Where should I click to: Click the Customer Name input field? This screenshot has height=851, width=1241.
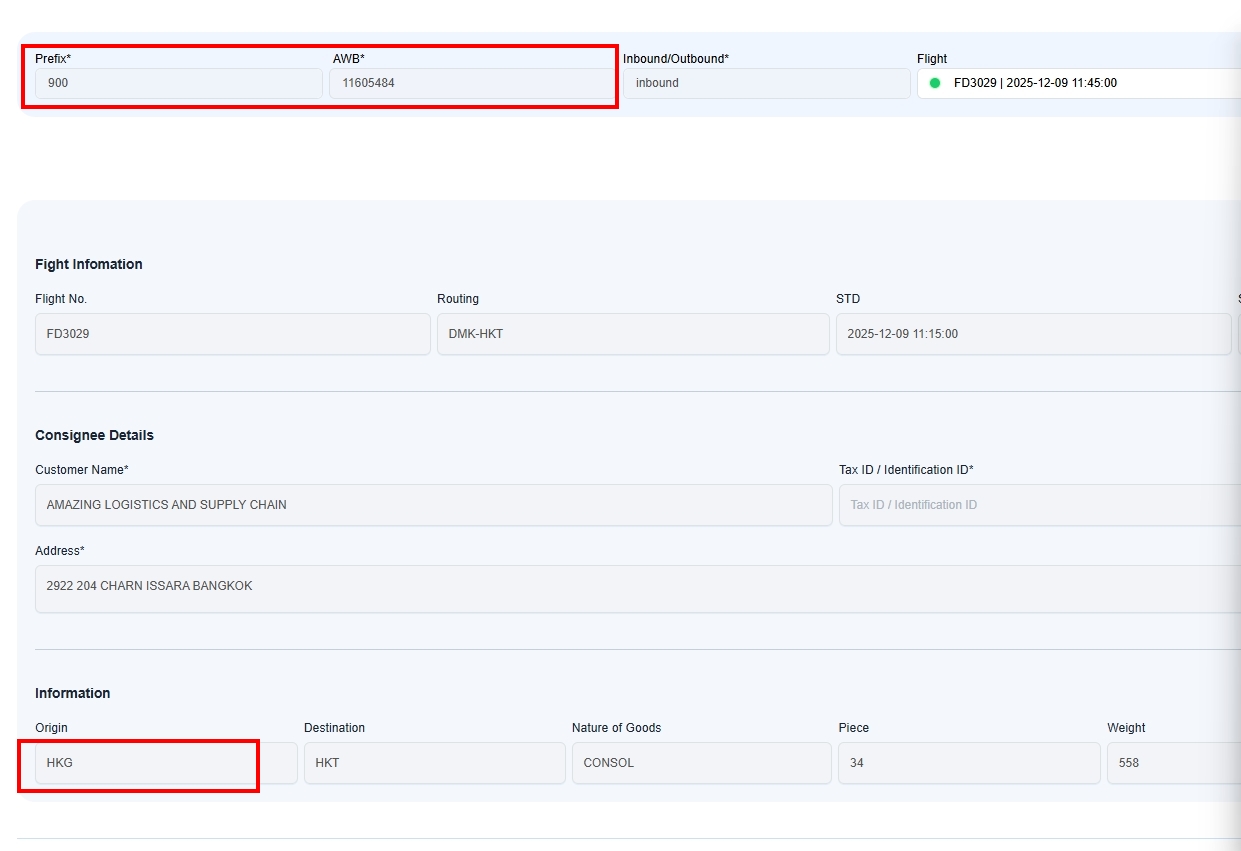(x=433, y=505)
